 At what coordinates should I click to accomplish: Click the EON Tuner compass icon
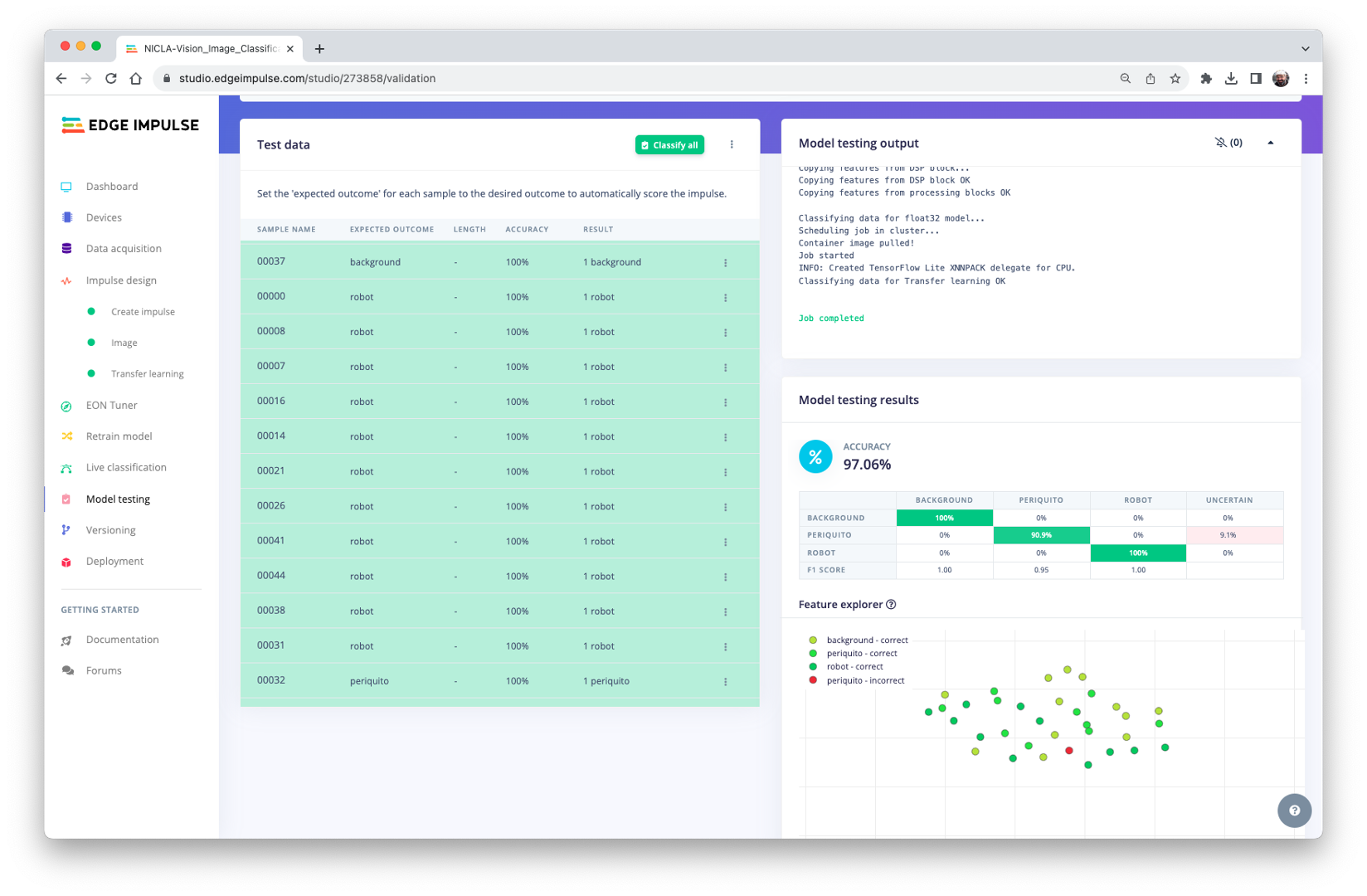pyautogui.click(x=66, y=406)
